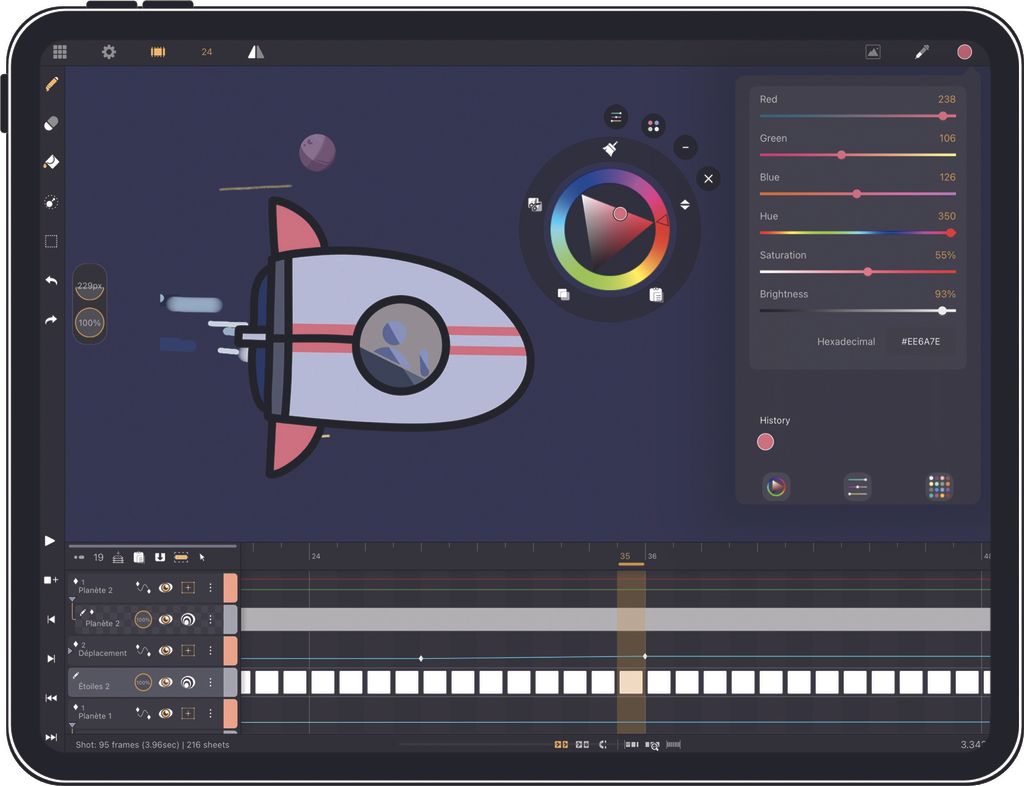Click the Undo arrow icon
This screenshot has width=1024, height=786.
(51, 281)
